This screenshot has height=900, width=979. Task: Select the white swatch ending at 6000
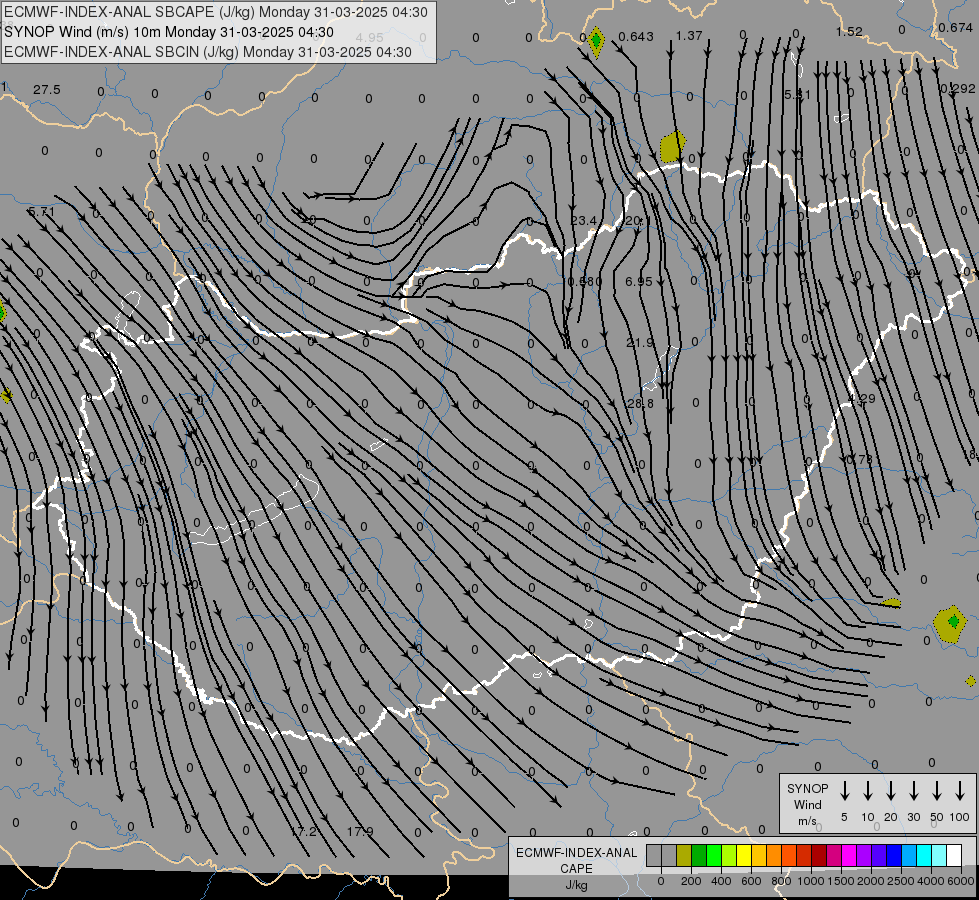point(954,856)
